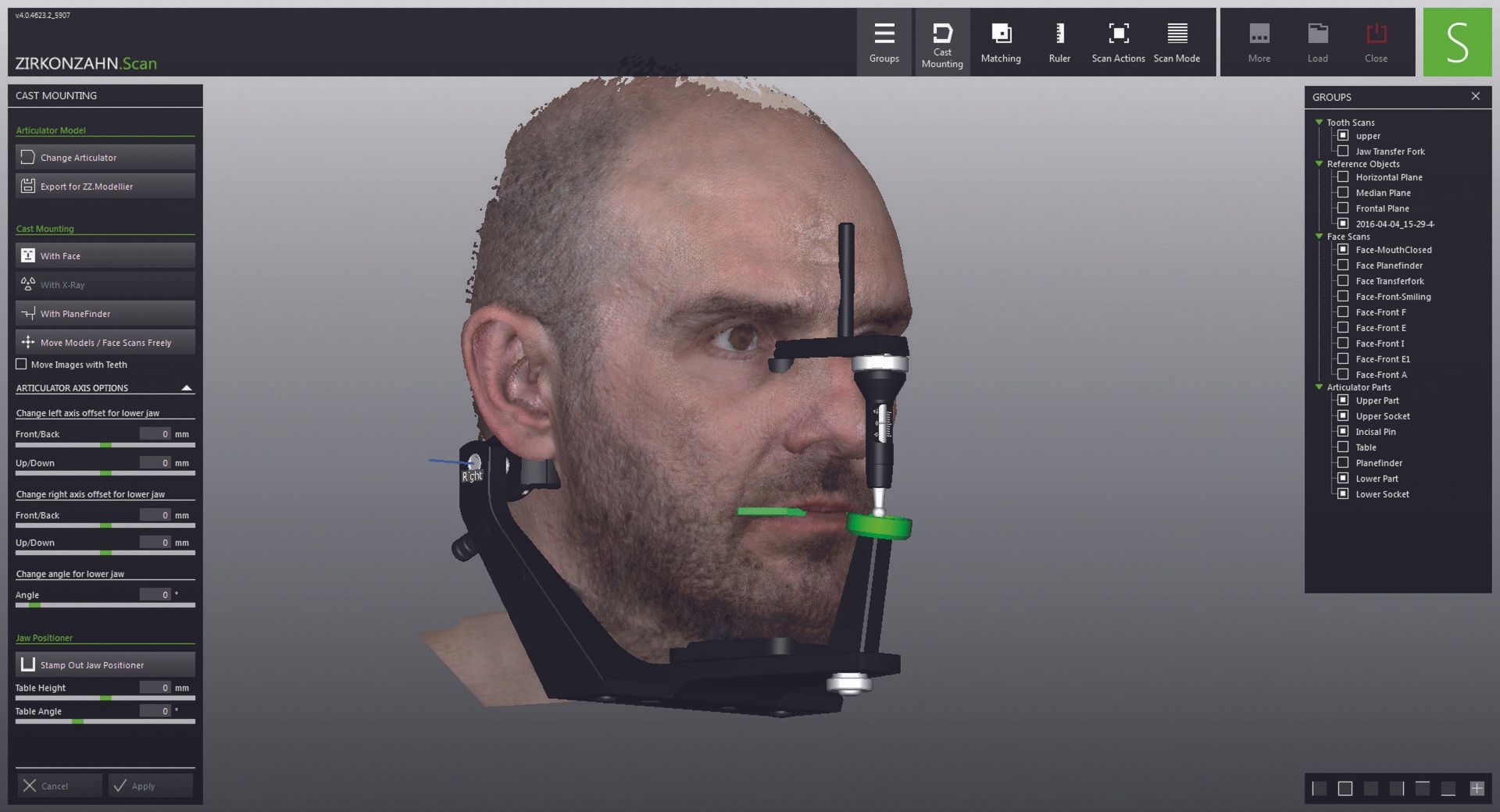The height and width of the screenshot is (812, 1500).
Task: Open the Matching tool
Action: [1001, 41]
